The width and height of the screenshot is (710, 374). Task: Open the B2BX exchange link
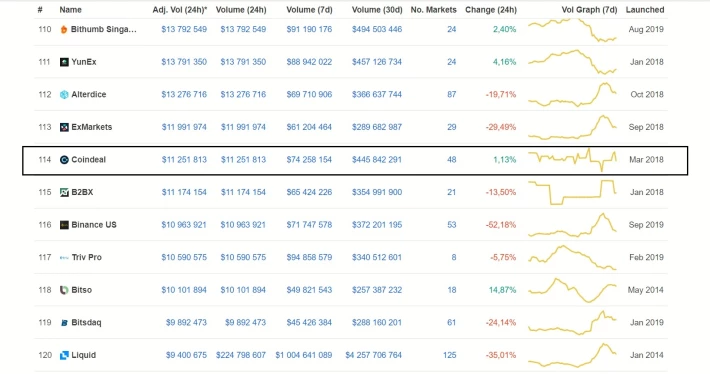pyautogui.click(x=82, y=192)
